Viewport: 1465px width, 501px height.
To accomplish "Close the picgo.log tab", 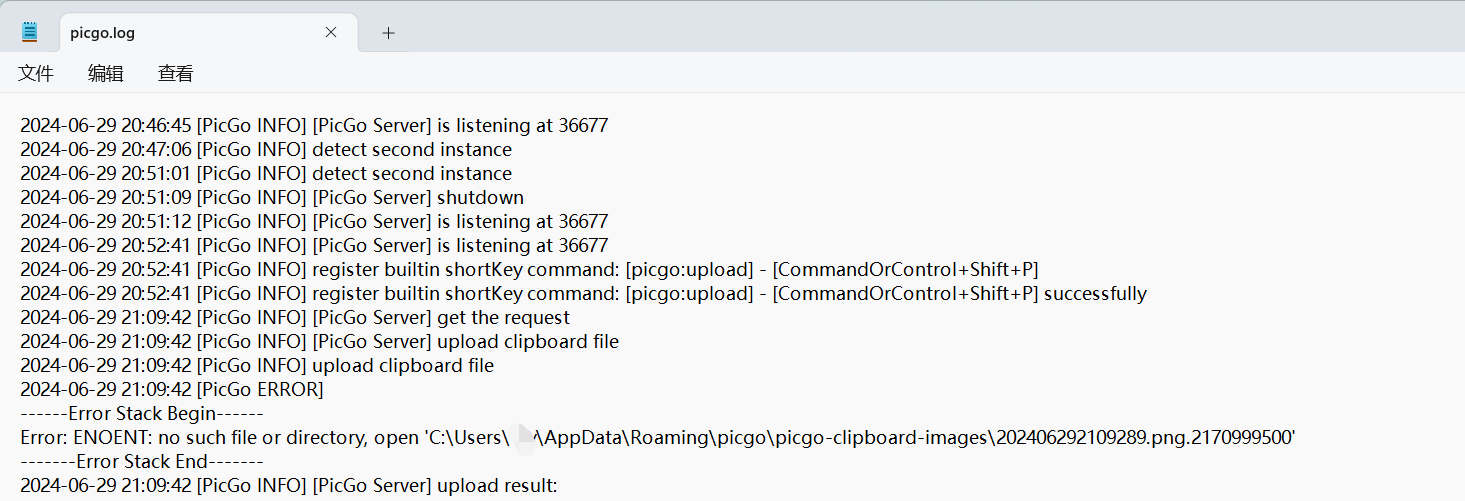I will coord(331,32).
